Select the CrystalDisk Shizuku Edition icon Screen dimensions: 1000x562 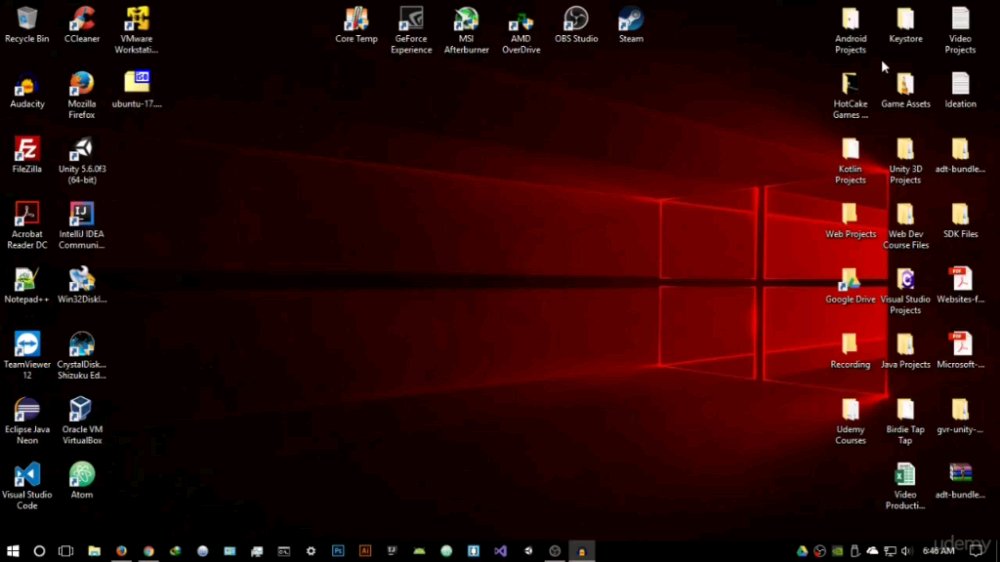82,355
